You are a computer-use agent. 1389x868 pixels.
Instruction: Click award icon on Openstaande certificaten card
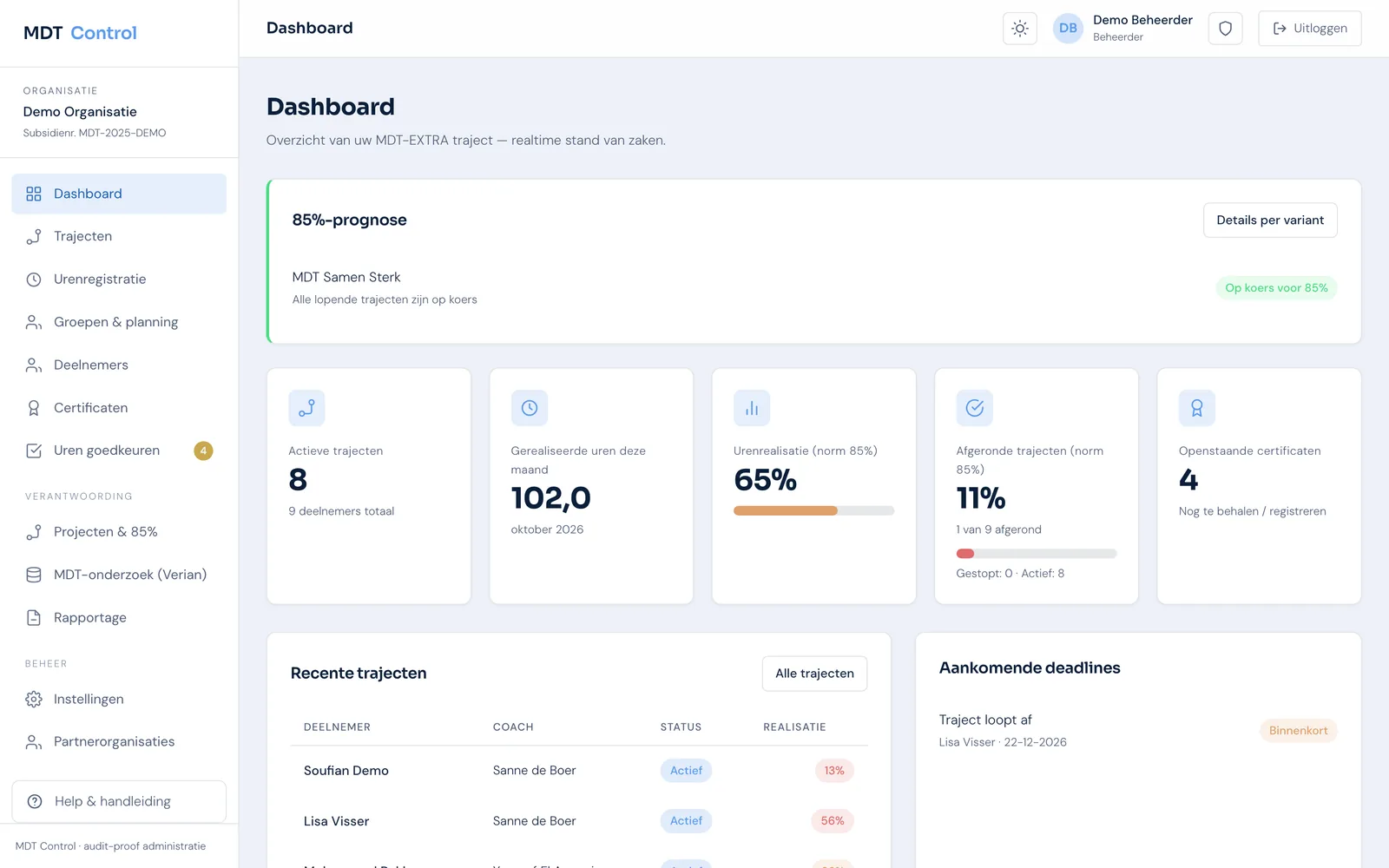[1197, 408]
